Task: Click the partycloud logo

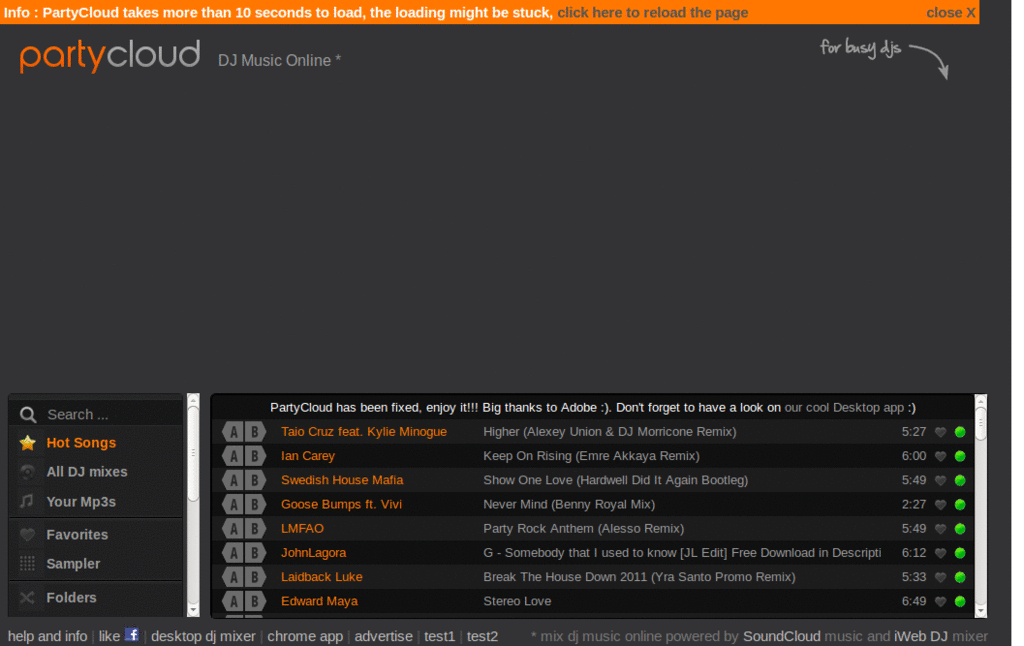Action: click(110, 56)
